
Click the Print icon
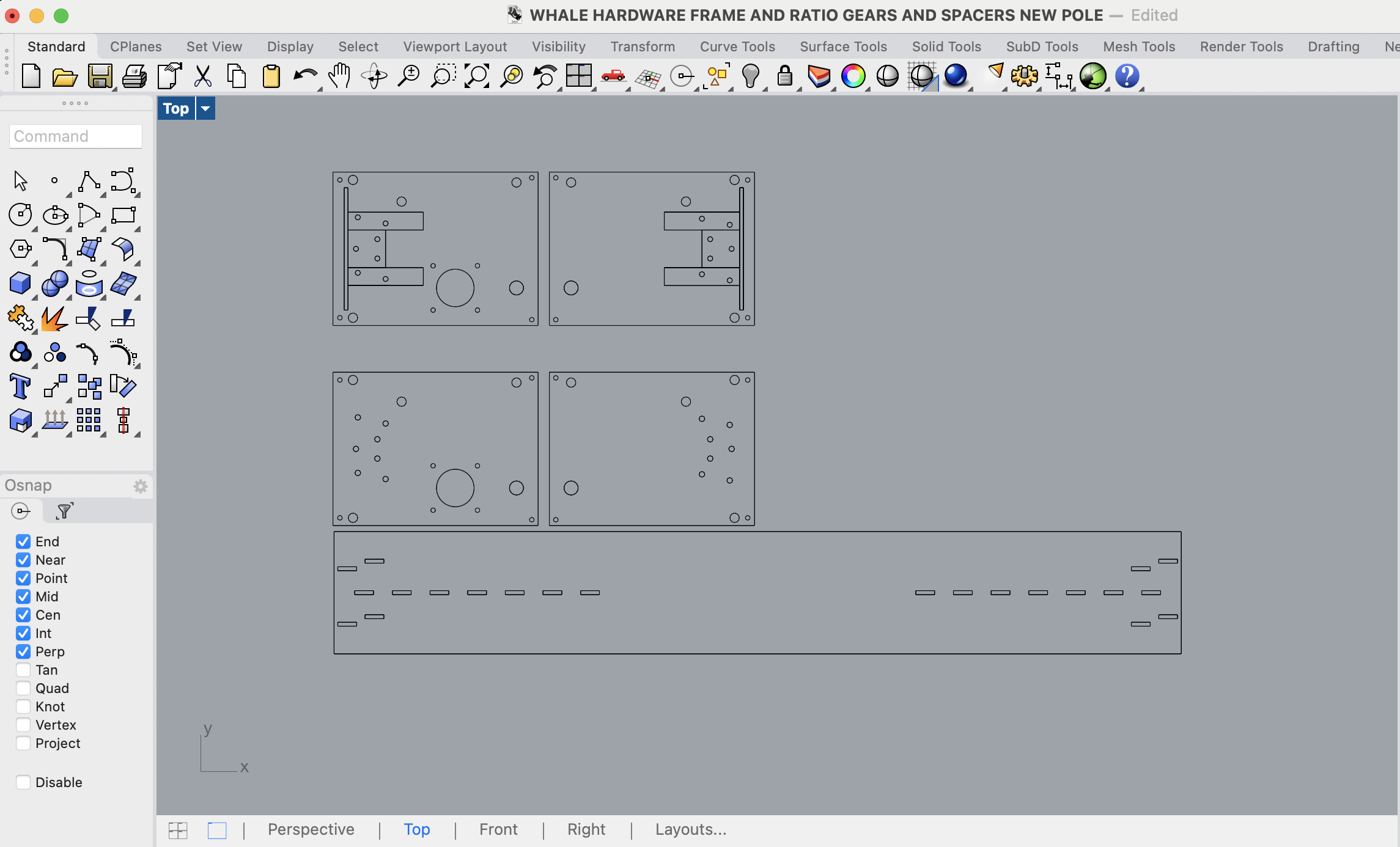[x=134, y=76]
